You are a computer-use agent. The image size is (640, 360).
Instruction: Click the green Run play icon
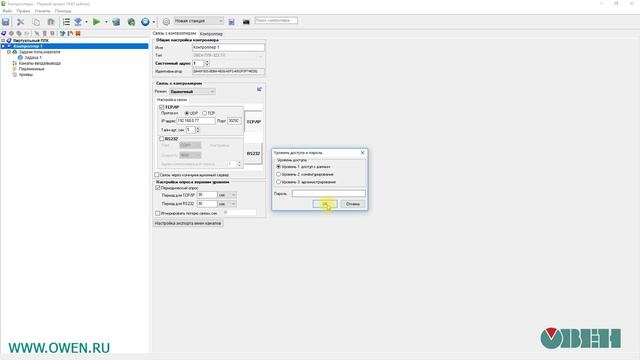(x=96, y=22)
